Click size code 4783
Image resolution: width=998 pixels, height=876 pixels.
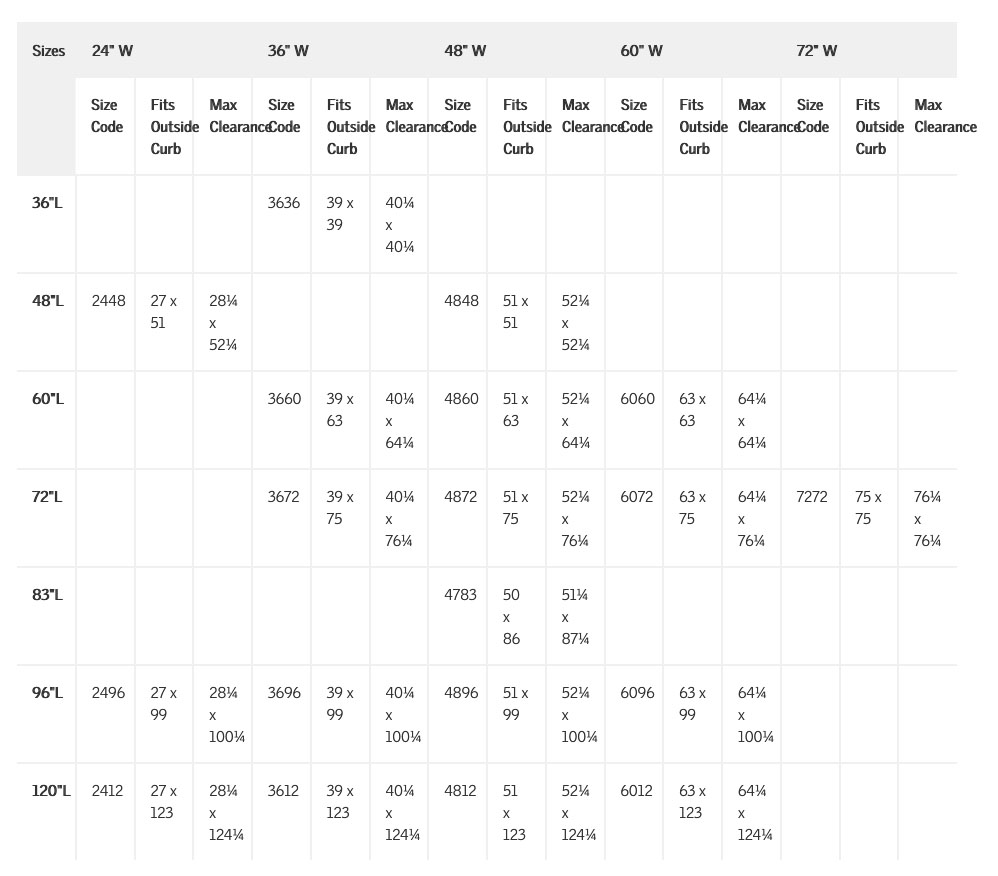click(x=460, y=595)
